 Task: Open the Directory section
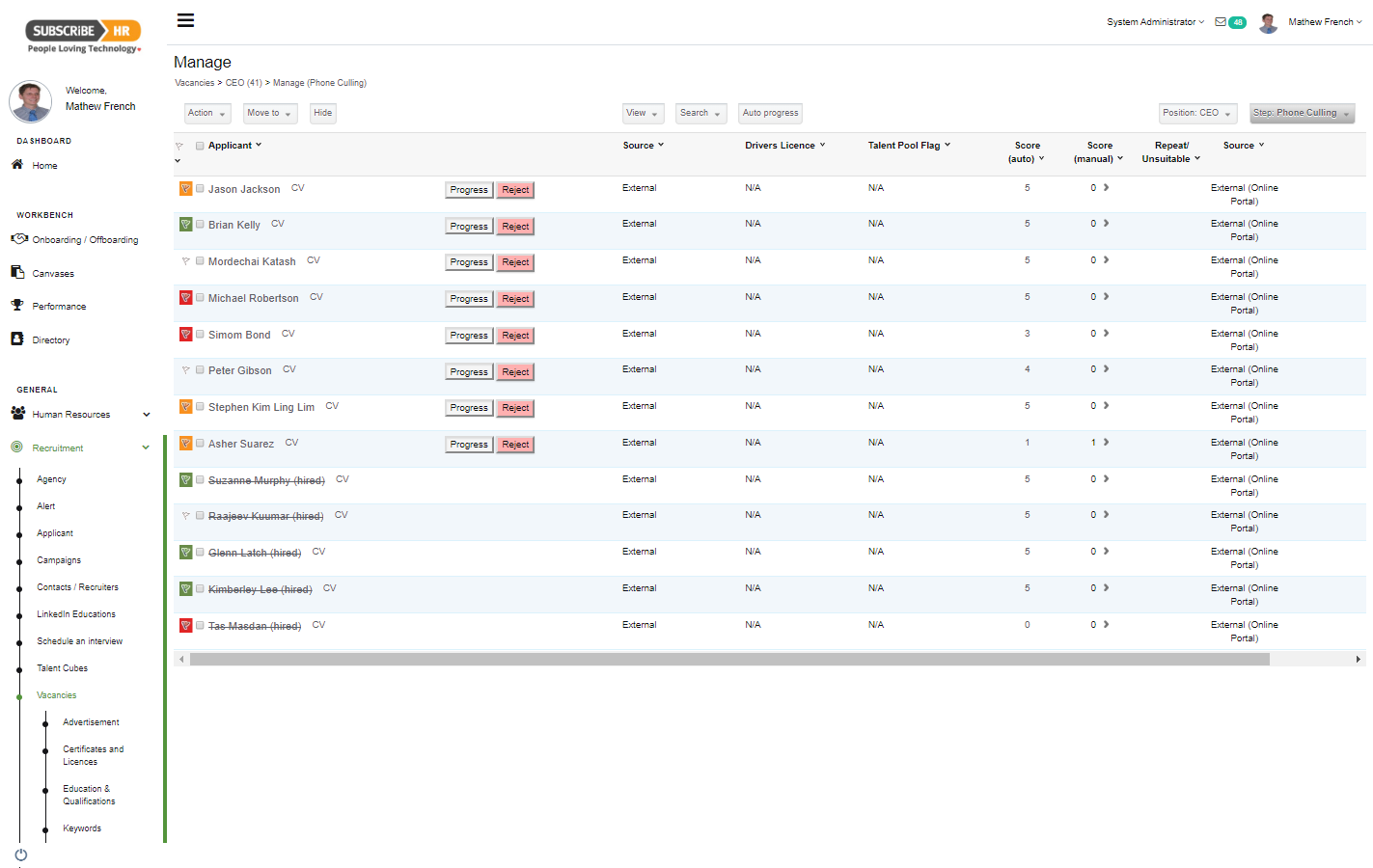click(x=51, y=339)
